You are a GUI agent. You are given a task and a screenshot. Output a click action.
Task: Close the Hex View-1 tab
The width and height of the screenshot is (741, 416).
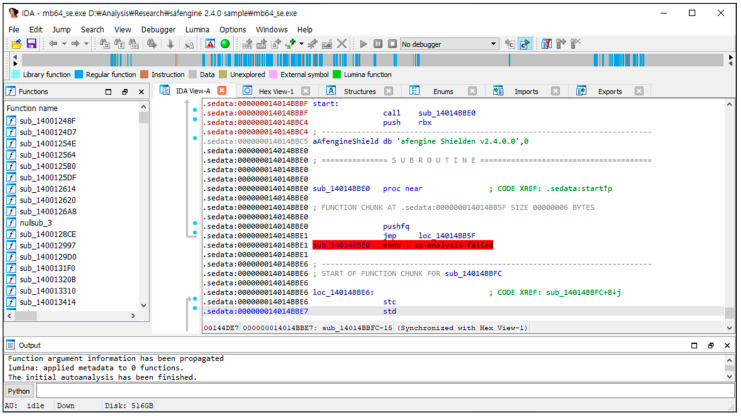click(305, 91)
